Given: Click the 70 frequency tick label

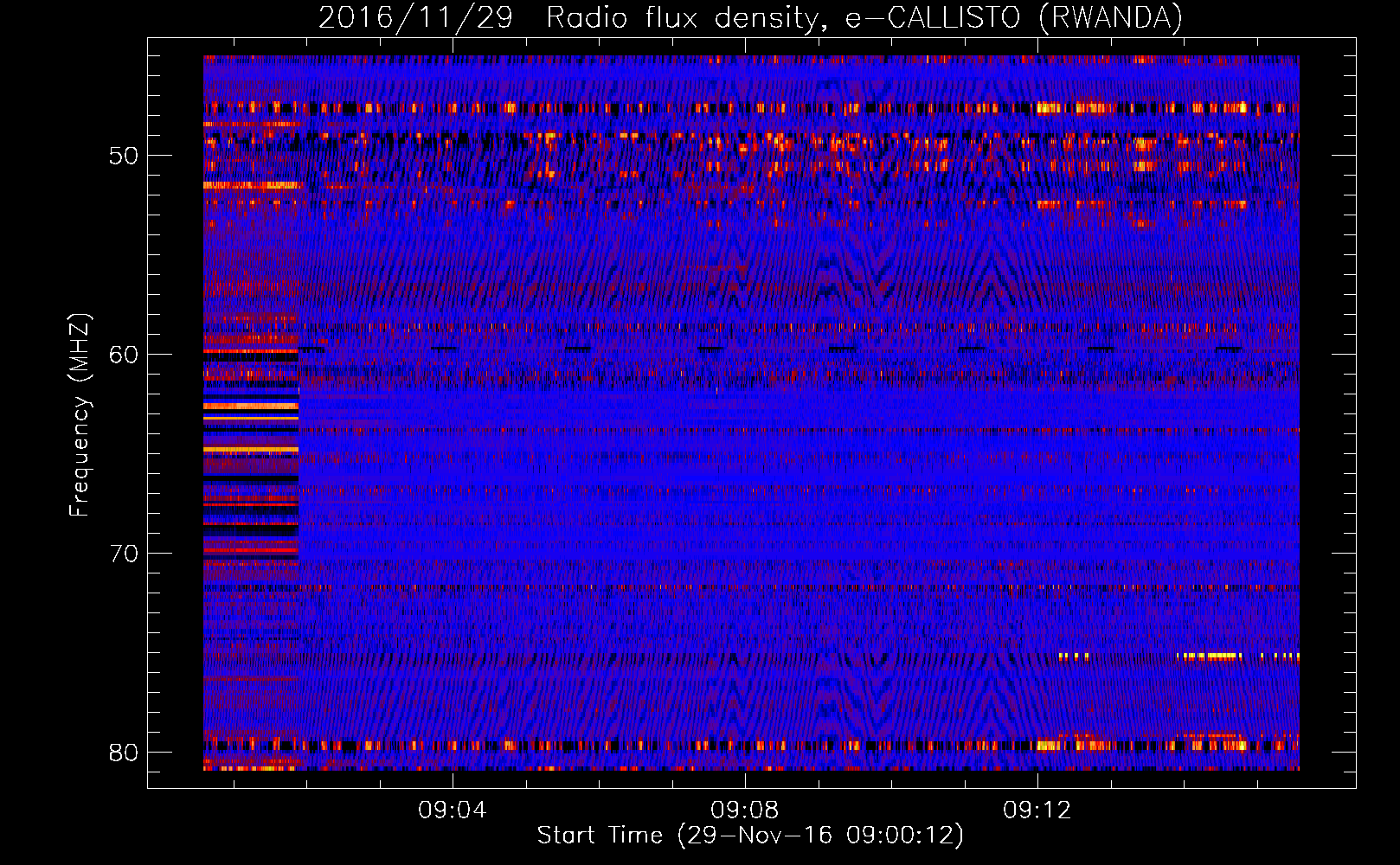Looking at the screenshot, I should (x=124, y=554).
